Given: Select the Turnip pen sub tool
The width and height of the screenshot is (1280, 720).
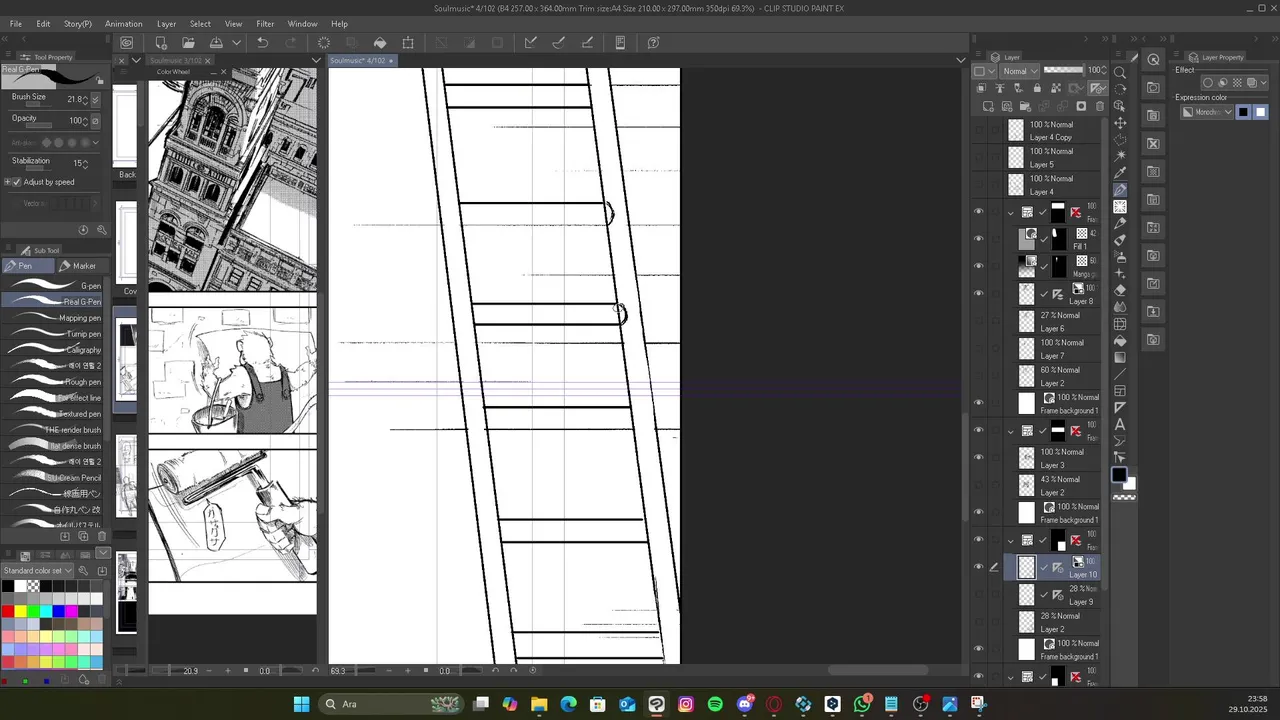Looking at the screenshot, I should coord(52,334).
